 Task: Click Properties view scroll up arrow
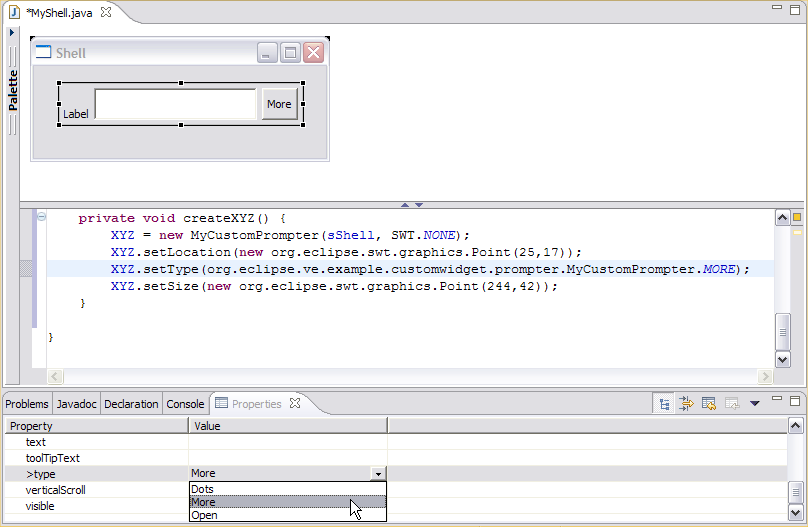point(795,426)
